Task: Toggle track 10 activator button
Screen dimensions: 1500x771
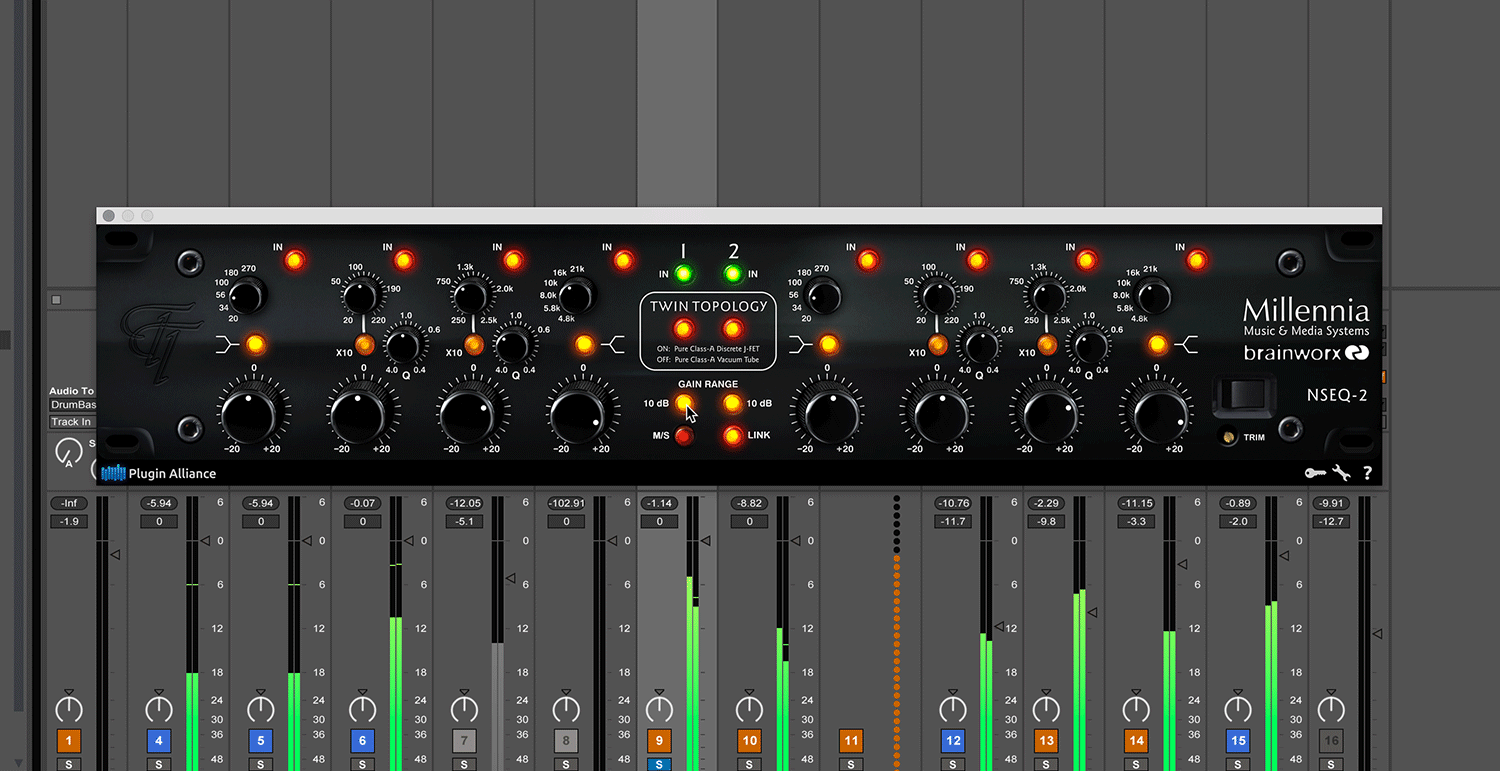Action: pos(749,741)
